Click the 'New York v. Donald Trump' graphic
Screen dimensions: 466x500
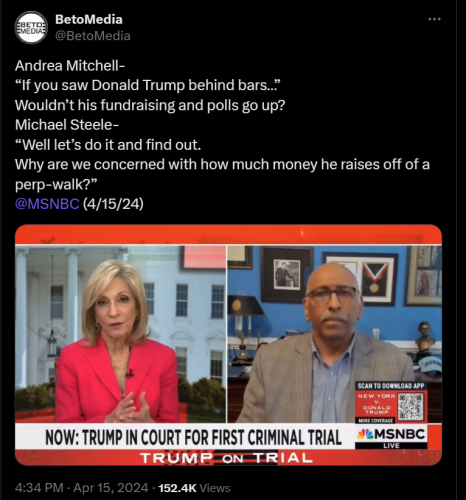(x=376, y=404)
